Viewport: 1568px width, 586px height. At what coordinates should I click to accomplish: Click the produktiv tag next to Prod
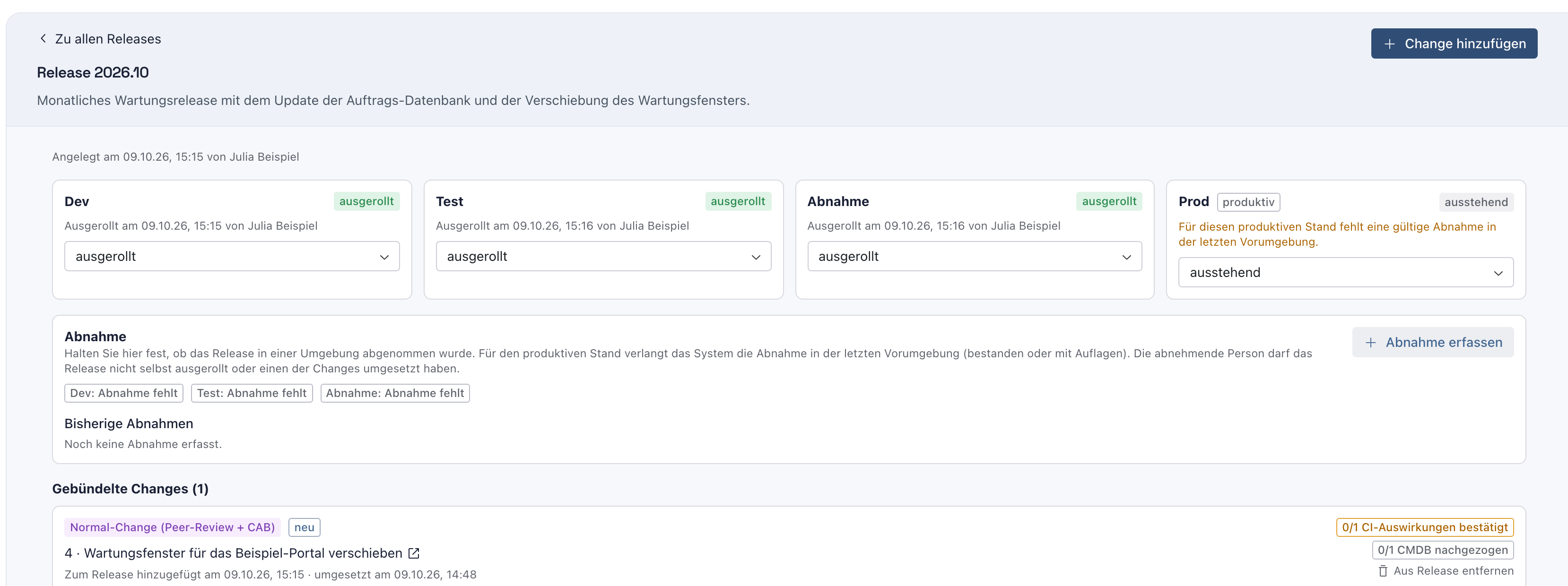point(1248,202)
